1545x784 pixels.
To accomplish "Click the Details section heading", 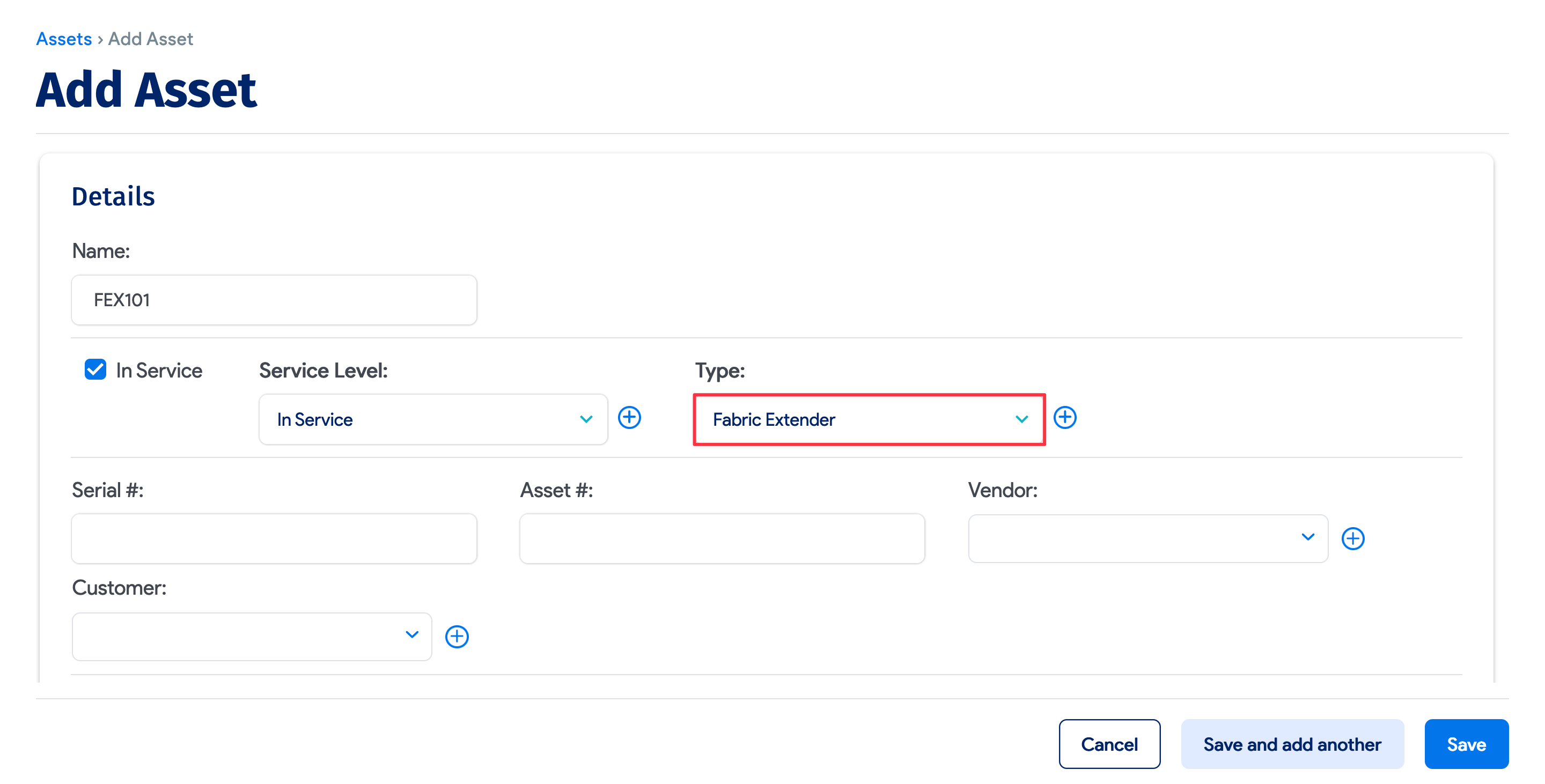I will click(113, 195).
